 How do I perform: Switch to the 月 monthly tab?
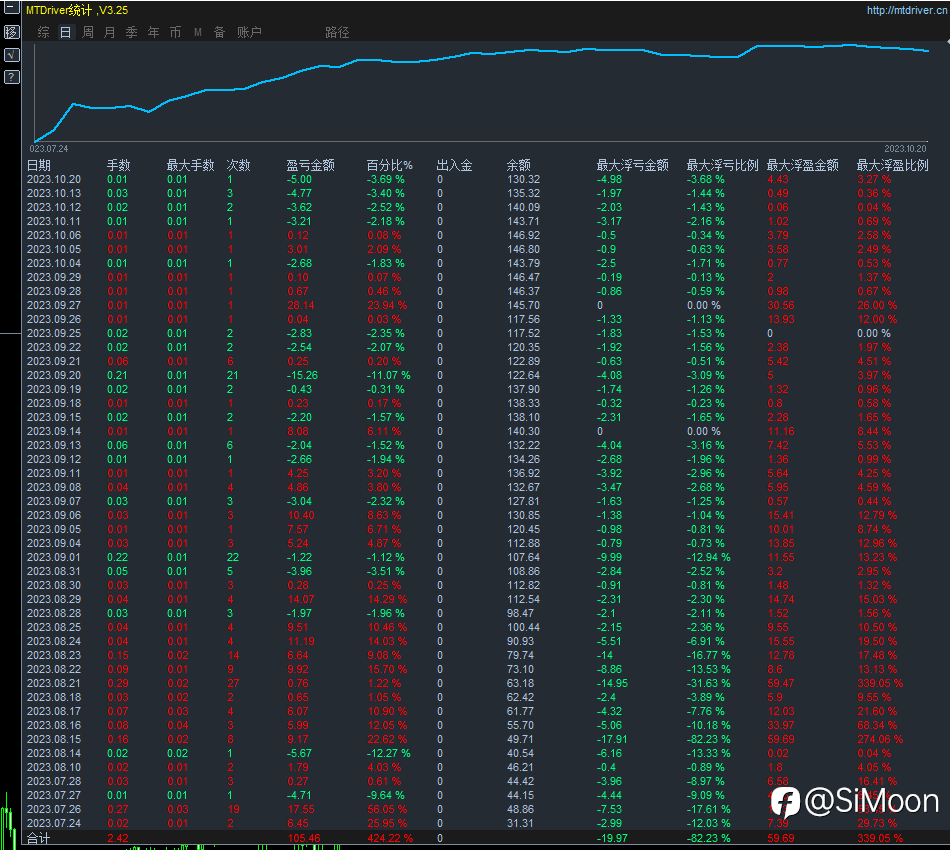(110, 32)
